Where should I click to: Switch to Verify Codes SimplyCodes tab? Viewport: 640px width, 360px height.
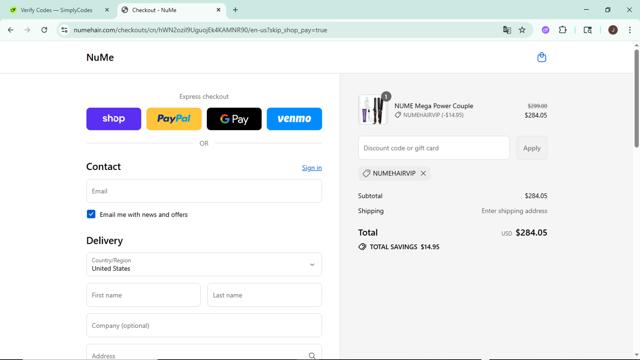pyautogui.click(x=56, y=10)
